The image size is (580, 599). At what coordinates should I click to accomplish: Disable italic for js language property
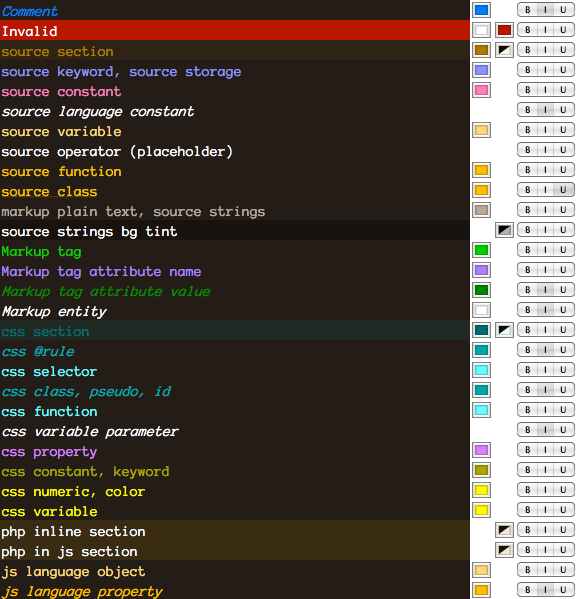546,589
